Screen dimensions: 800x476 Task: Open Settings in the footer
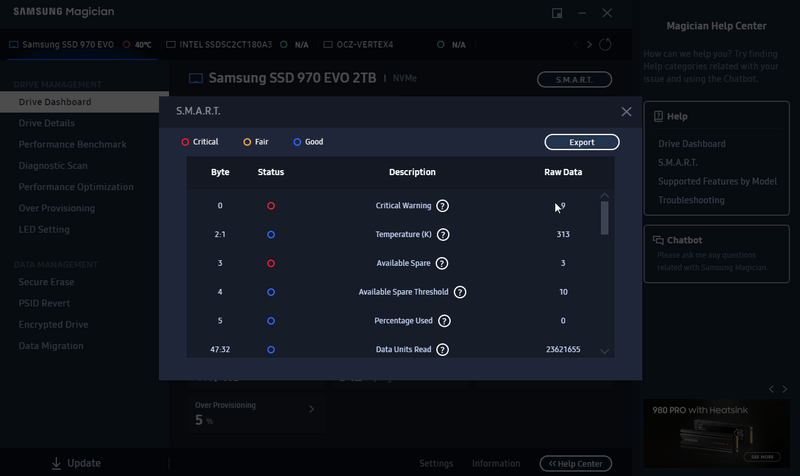tap(436, 464)
